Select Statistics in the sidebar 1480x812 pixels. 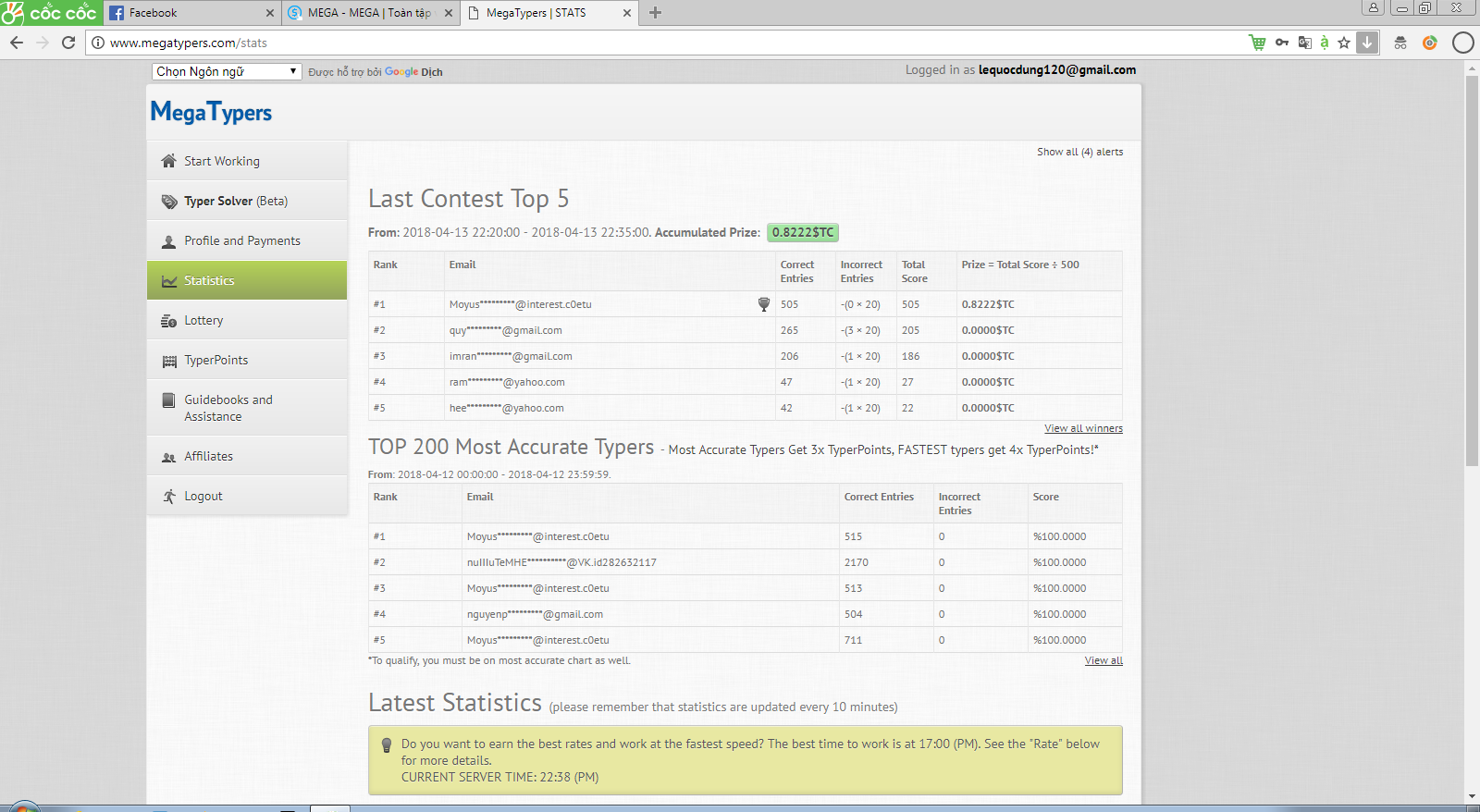tap(247, 280)
